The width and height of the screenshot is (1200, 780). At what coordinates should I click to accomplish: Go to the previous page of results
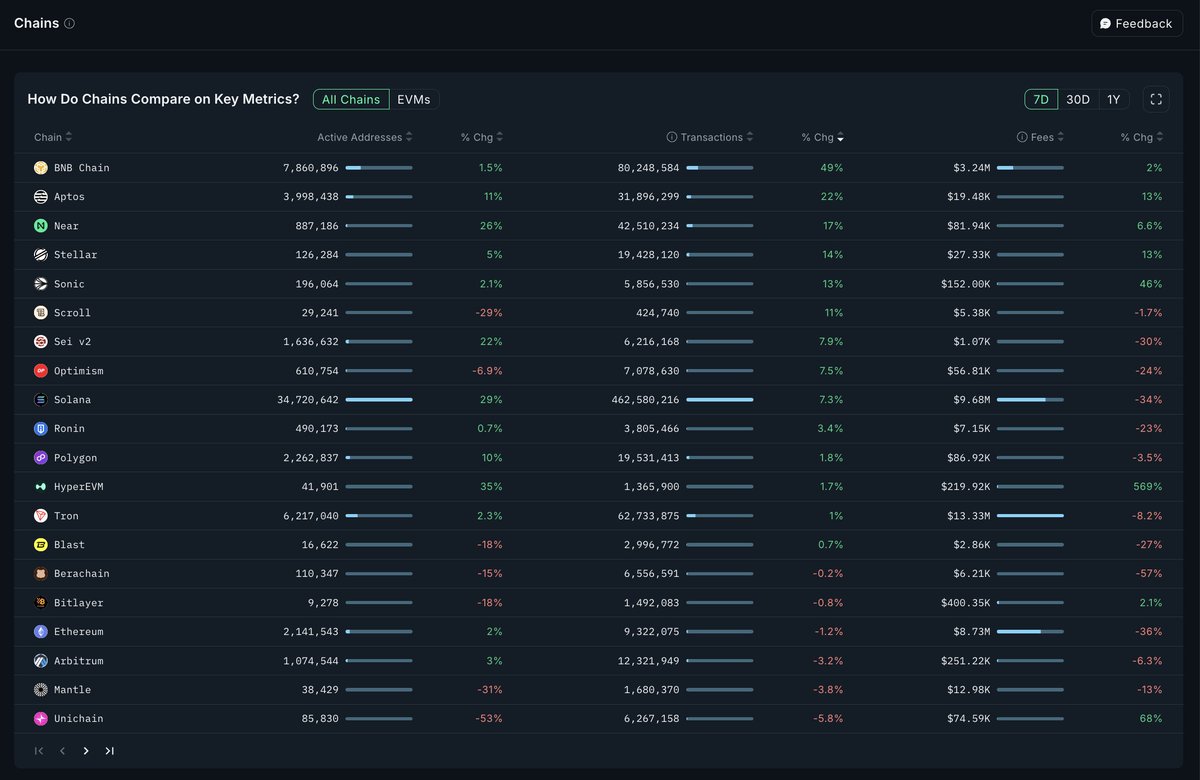(x=62, y=751)
